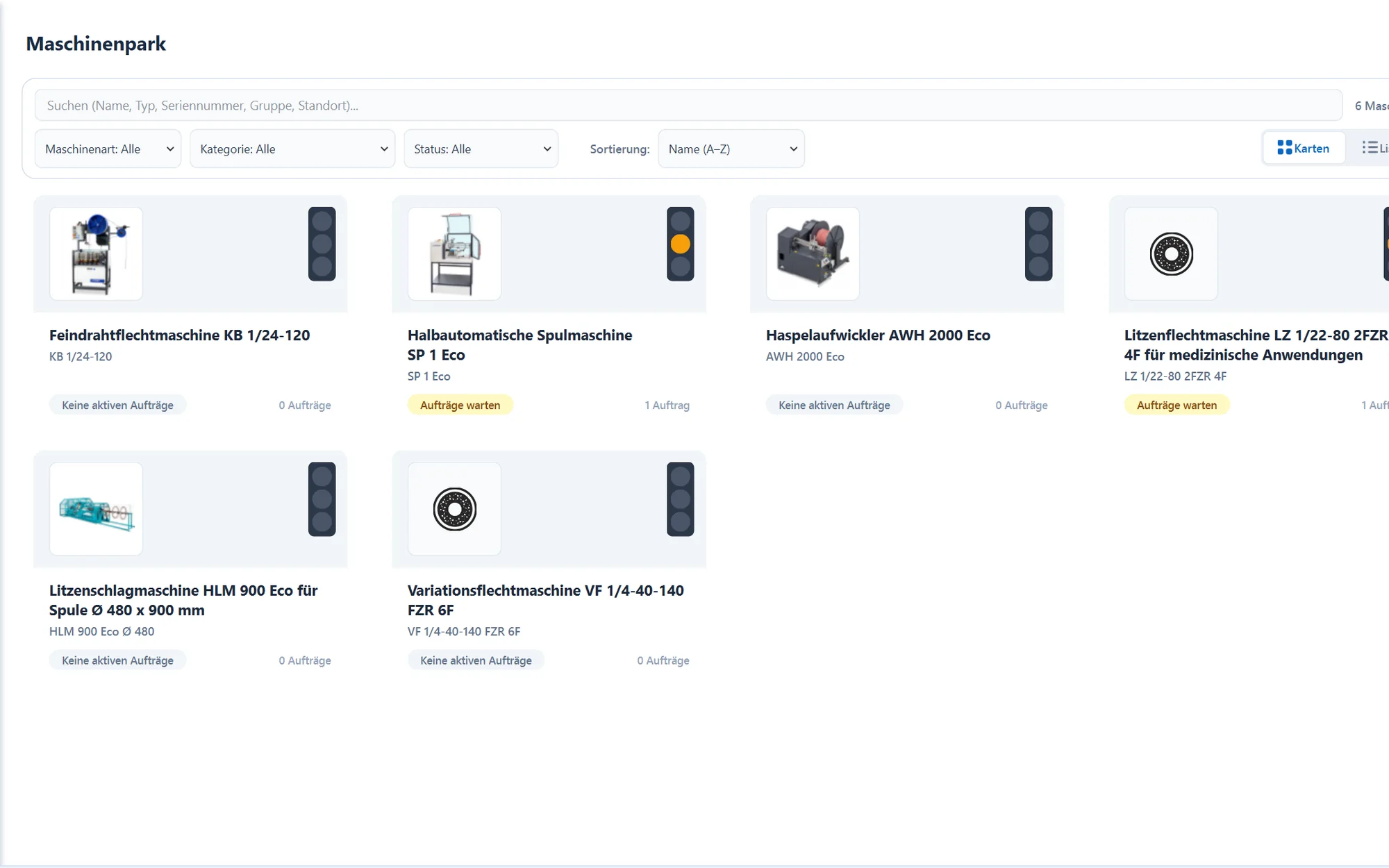Viewport: 1389px width, 868px height.
Task: Click the Maschinenpark page heading
Action: pos(96,44)
